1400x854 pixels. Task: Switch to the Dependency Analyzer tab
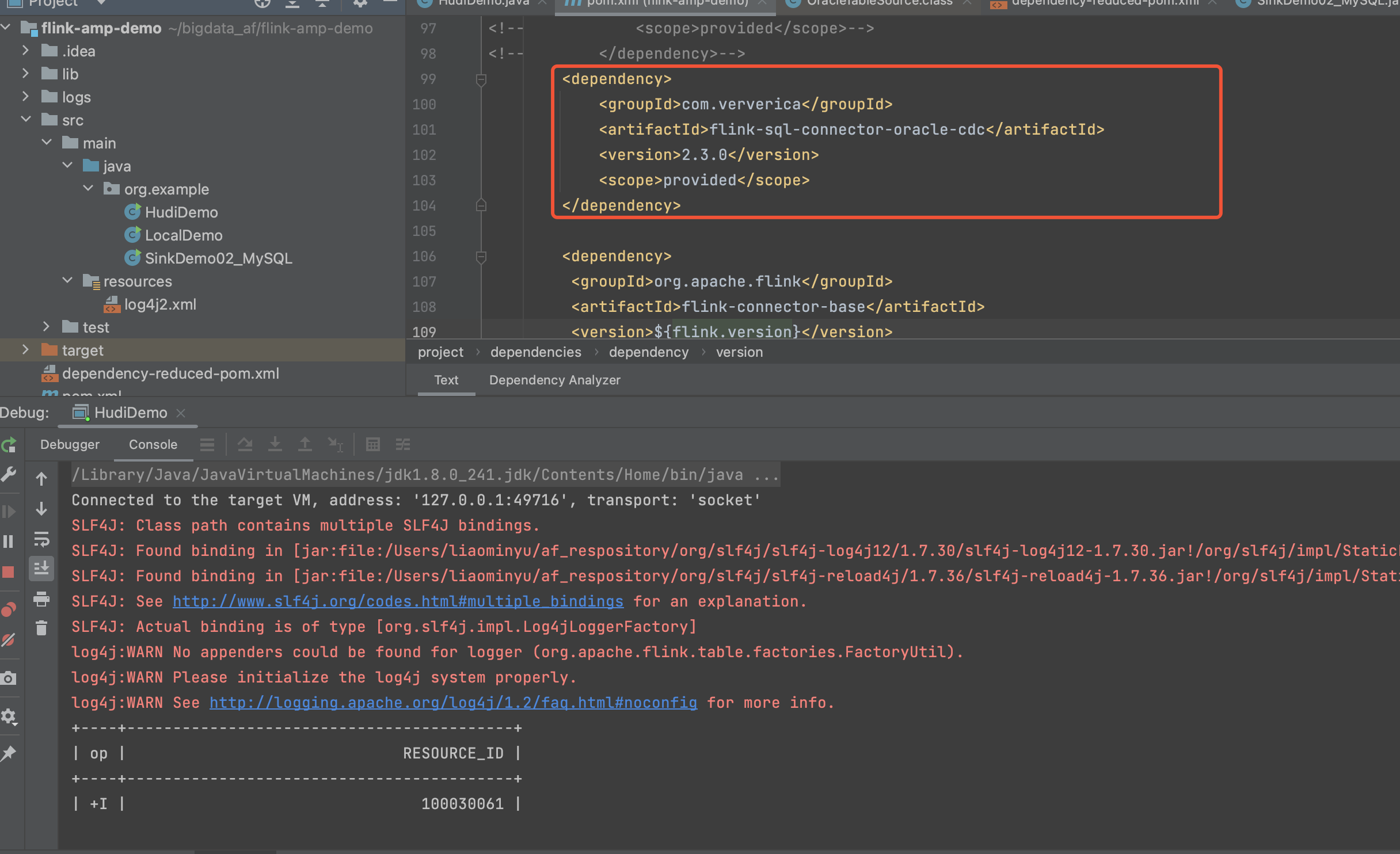[555, 380]
